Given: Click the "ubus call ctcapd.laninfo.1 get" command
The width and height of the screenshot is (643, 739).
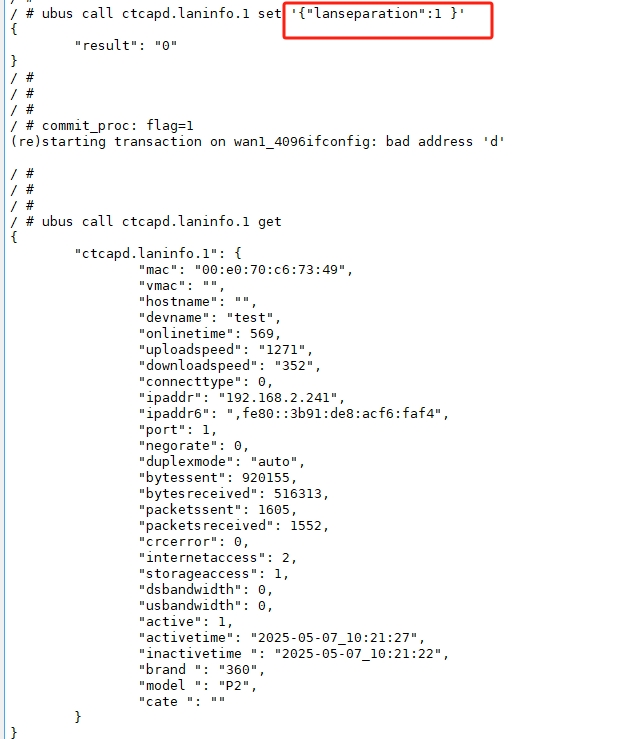Looking at the screenshot, I should coord(161,222).
